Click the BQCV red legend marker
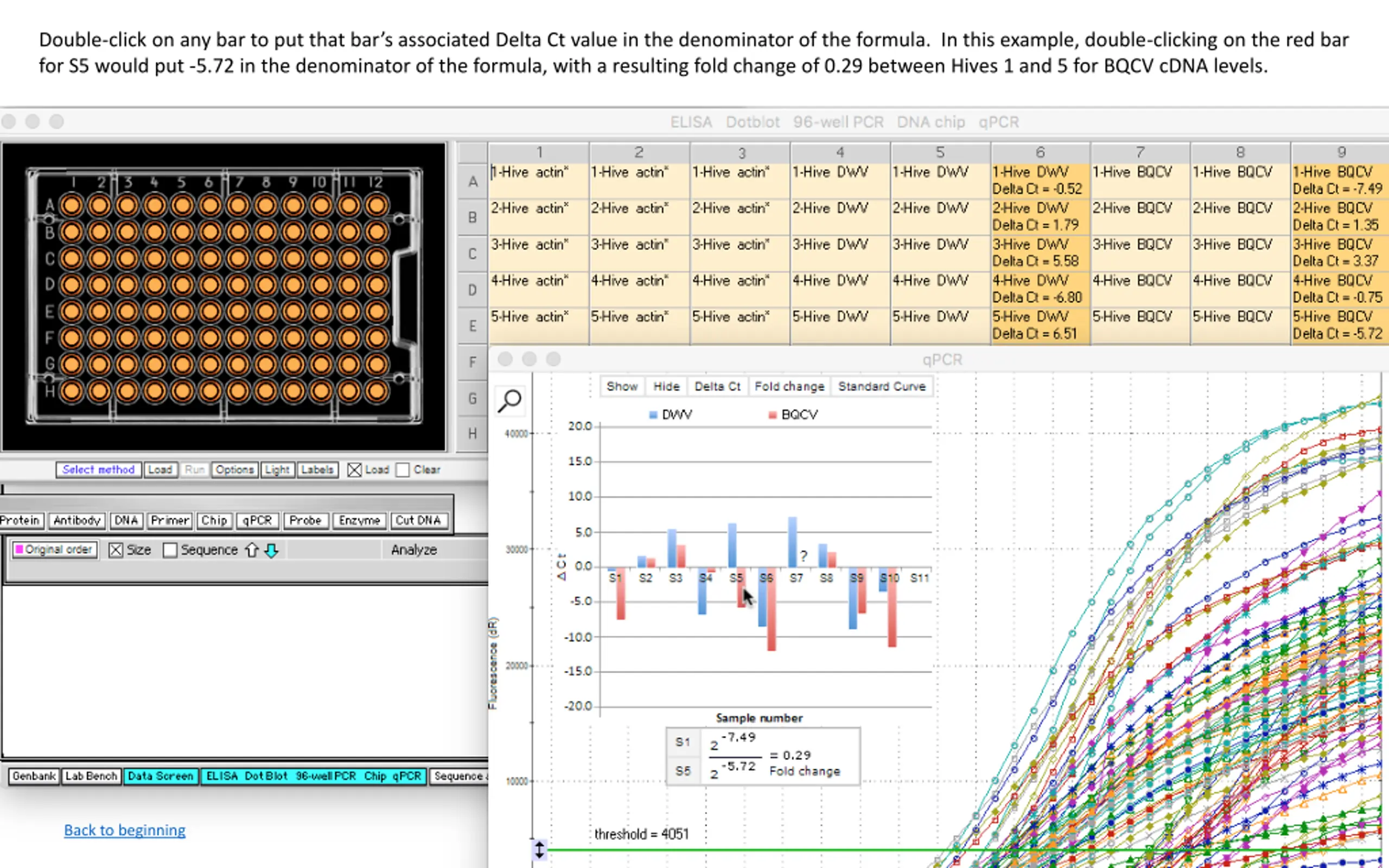Image resolution: width=1389 pixels, height=868 pixels. click(x=772, y=414)
